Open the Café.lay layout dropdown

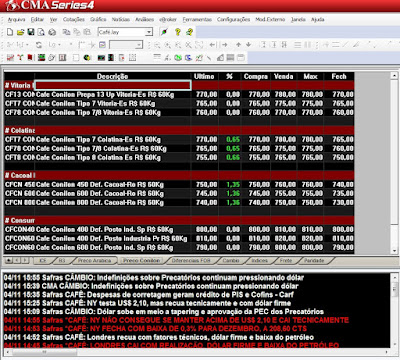click(x=149, y=32)
